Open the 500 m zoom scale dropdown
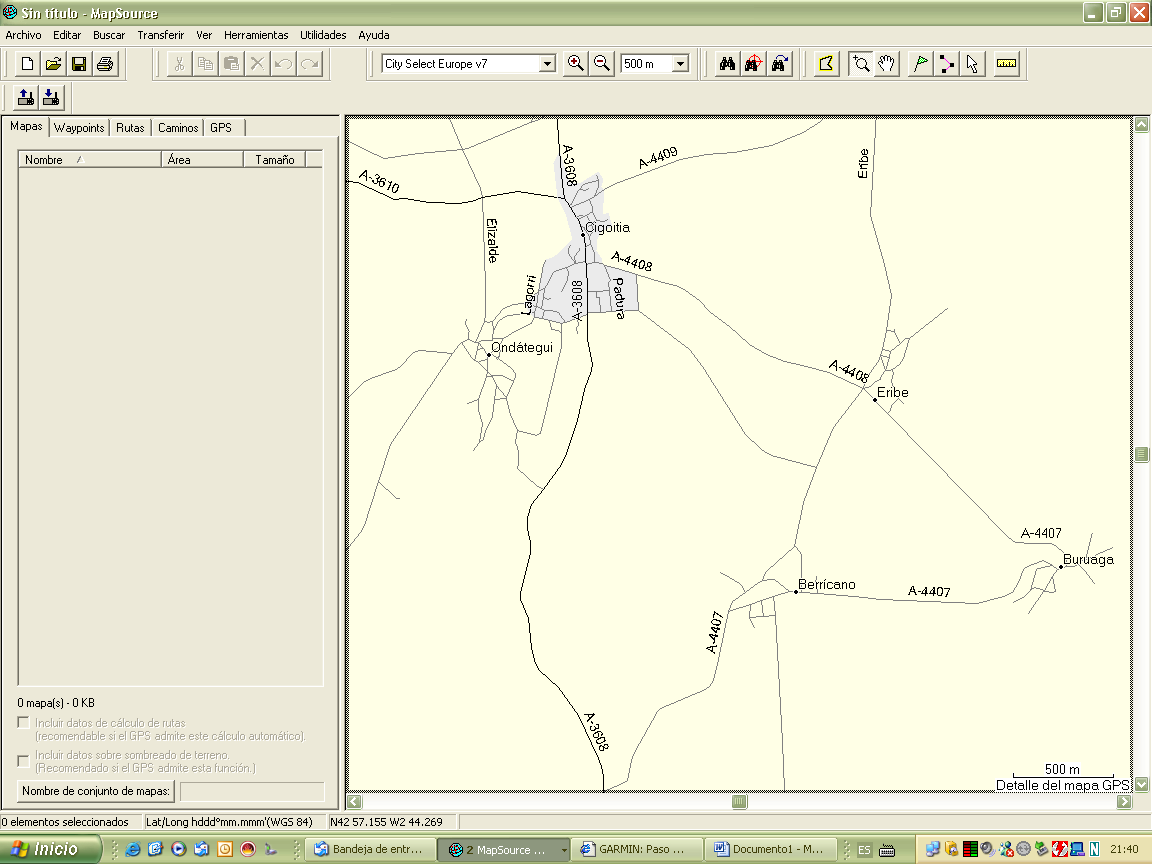The height and width of the screenshot is (864, 1152). pos(681,64)
